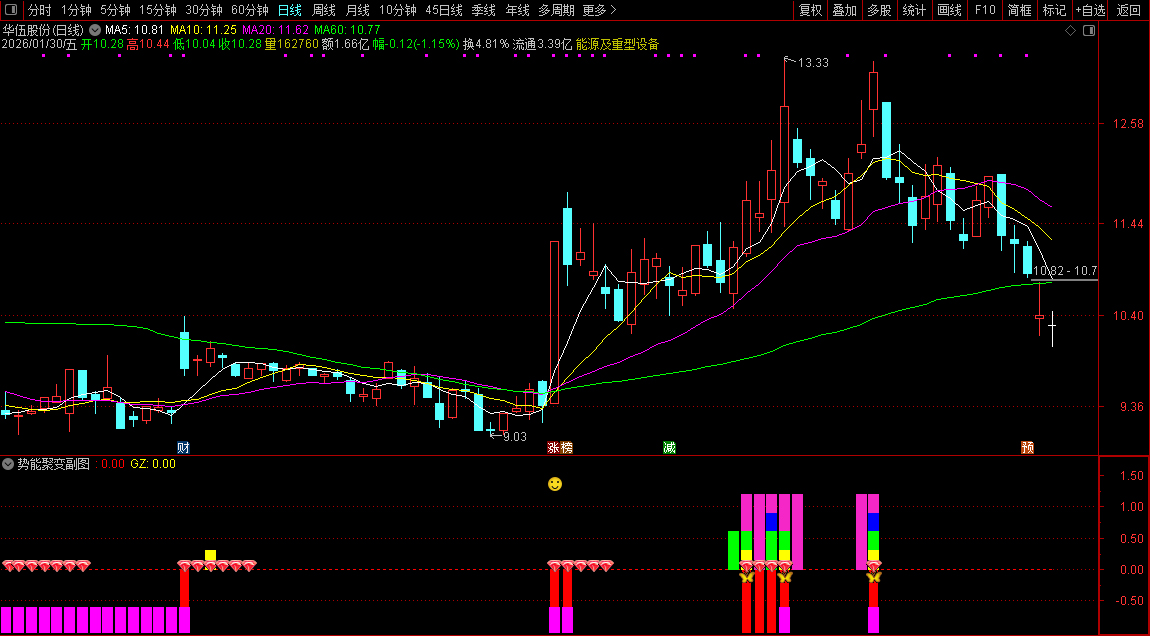Open F10 company information
1150x636 pixels.
(984, 10)
